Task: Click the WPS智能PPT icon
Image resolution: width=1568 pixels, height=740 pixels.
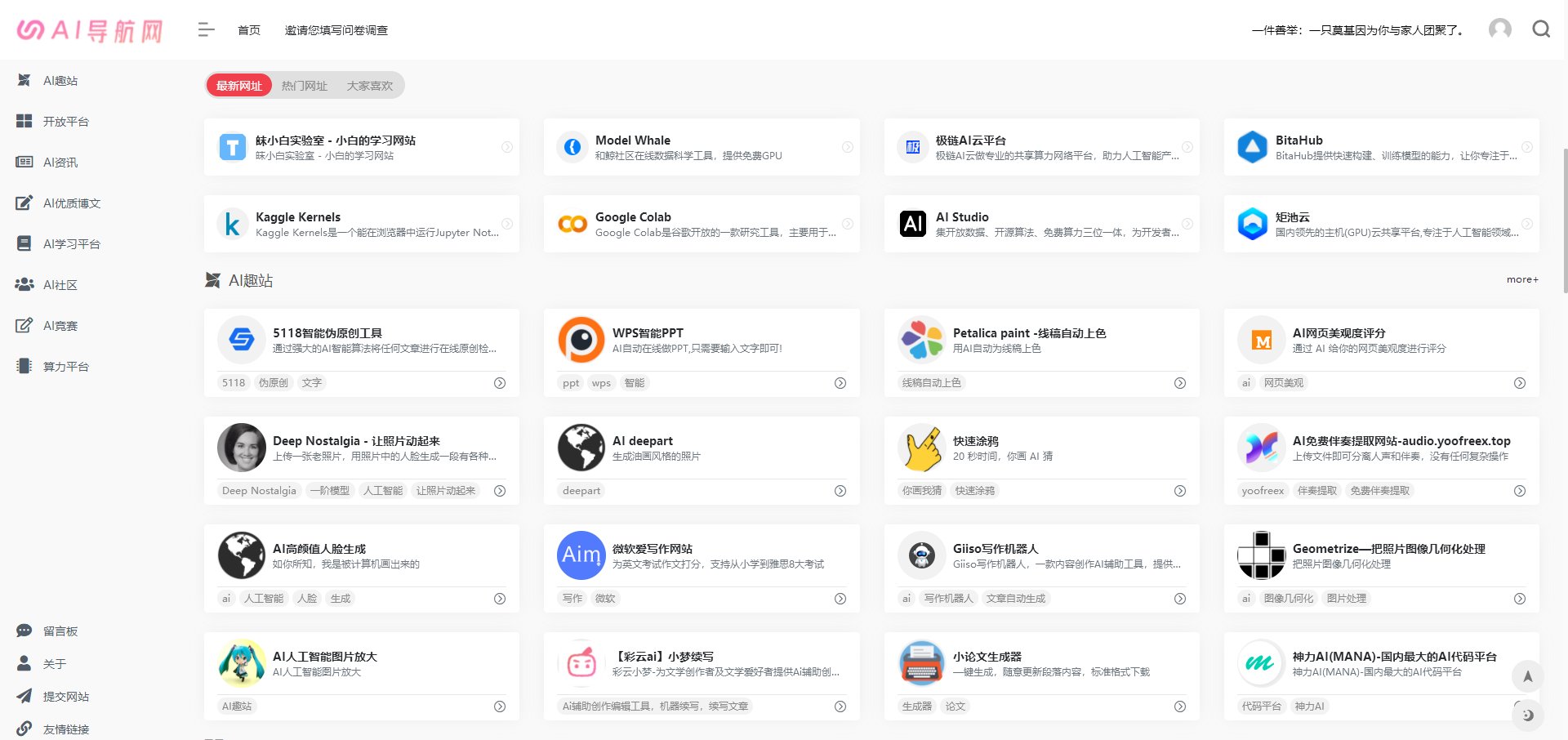Action: (x=581, y=340)
